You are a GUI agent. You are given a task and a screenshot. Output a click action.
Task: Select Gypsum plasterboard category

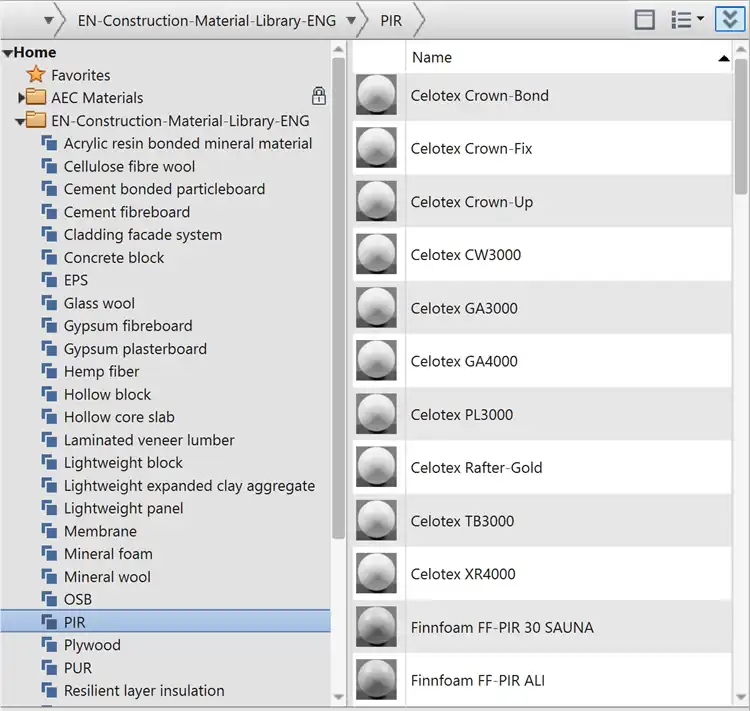135,349
